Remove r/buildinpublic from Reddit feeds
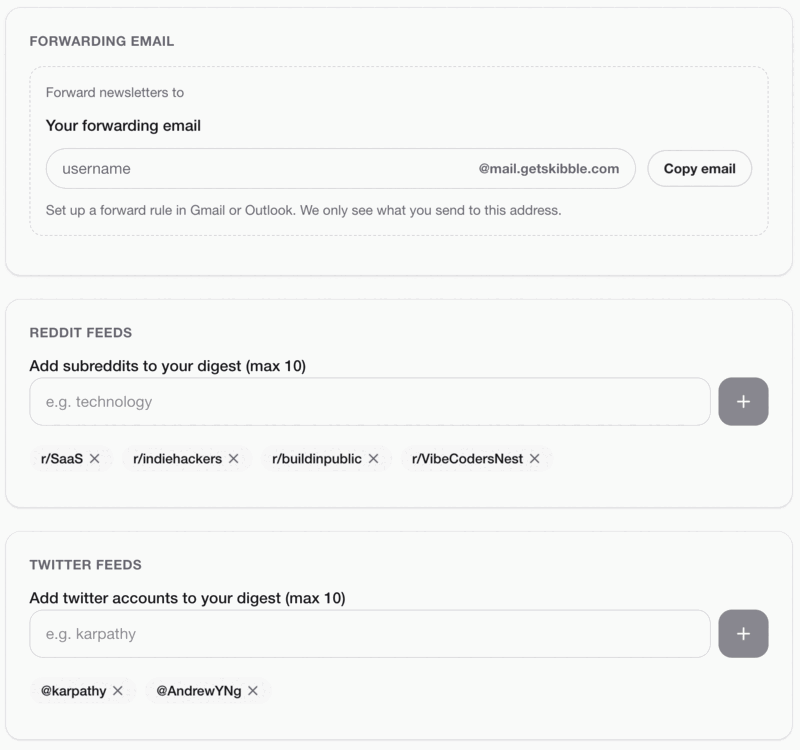This screenshot has height=750, width=800. click(373, 459)
